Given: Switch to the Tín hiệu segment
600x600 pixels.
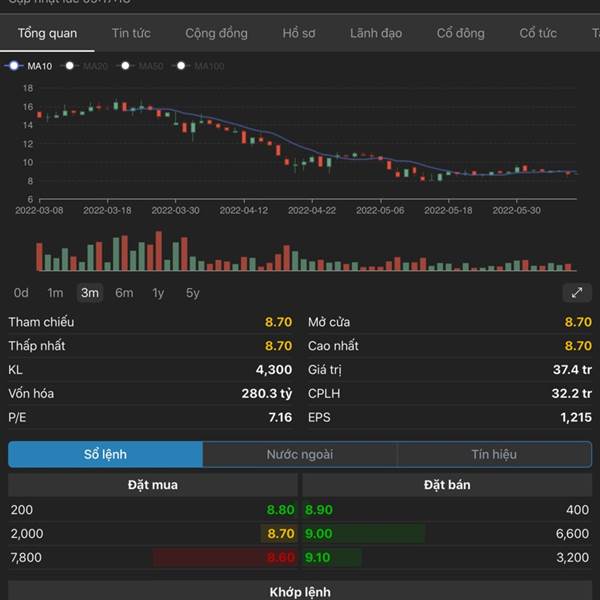Looking at the screenshot, I should click(x=494, y=454).
